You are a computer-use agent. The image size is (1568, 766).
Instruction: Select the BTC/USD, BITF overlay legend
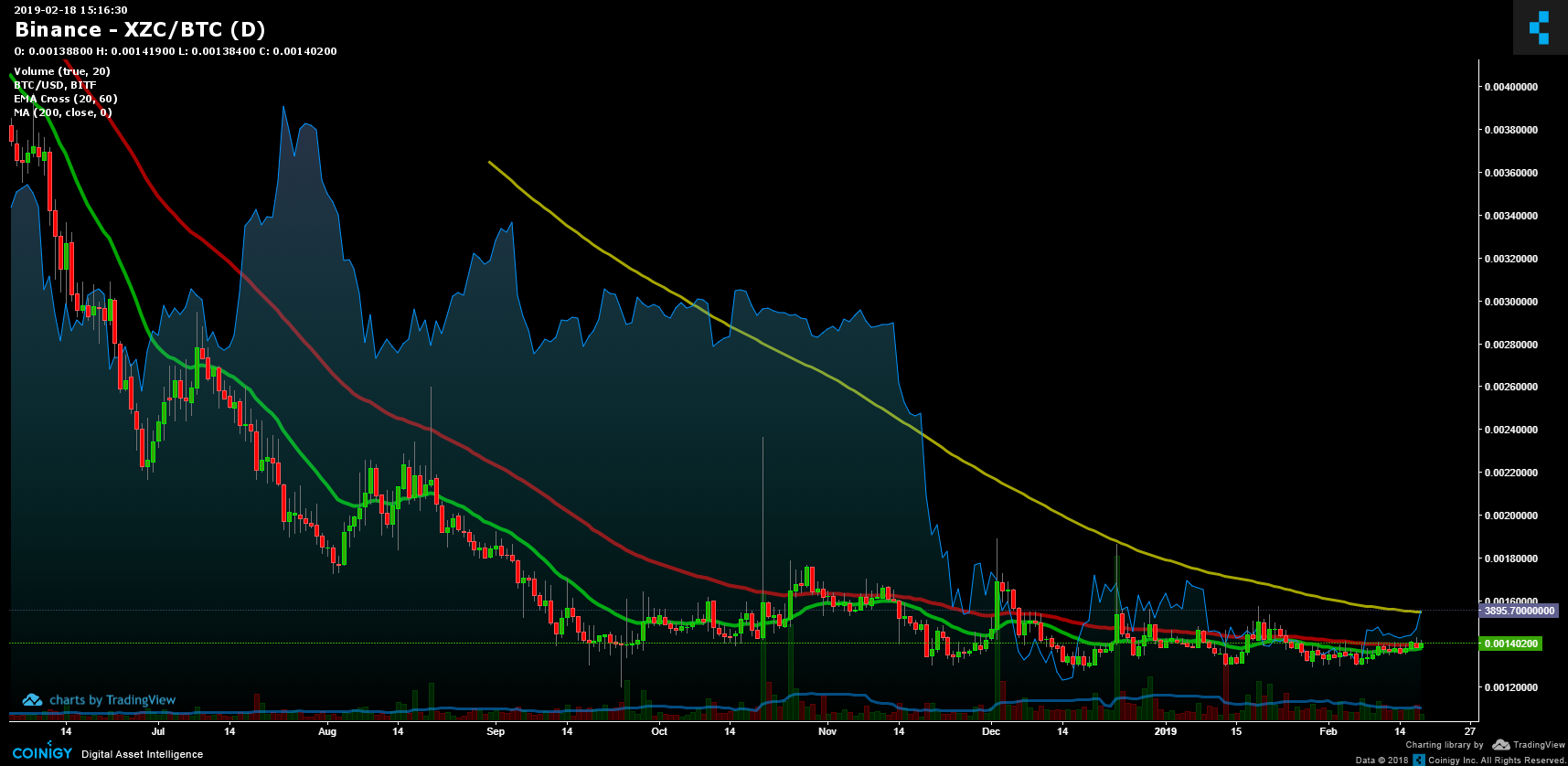click(x=55, y=85)
